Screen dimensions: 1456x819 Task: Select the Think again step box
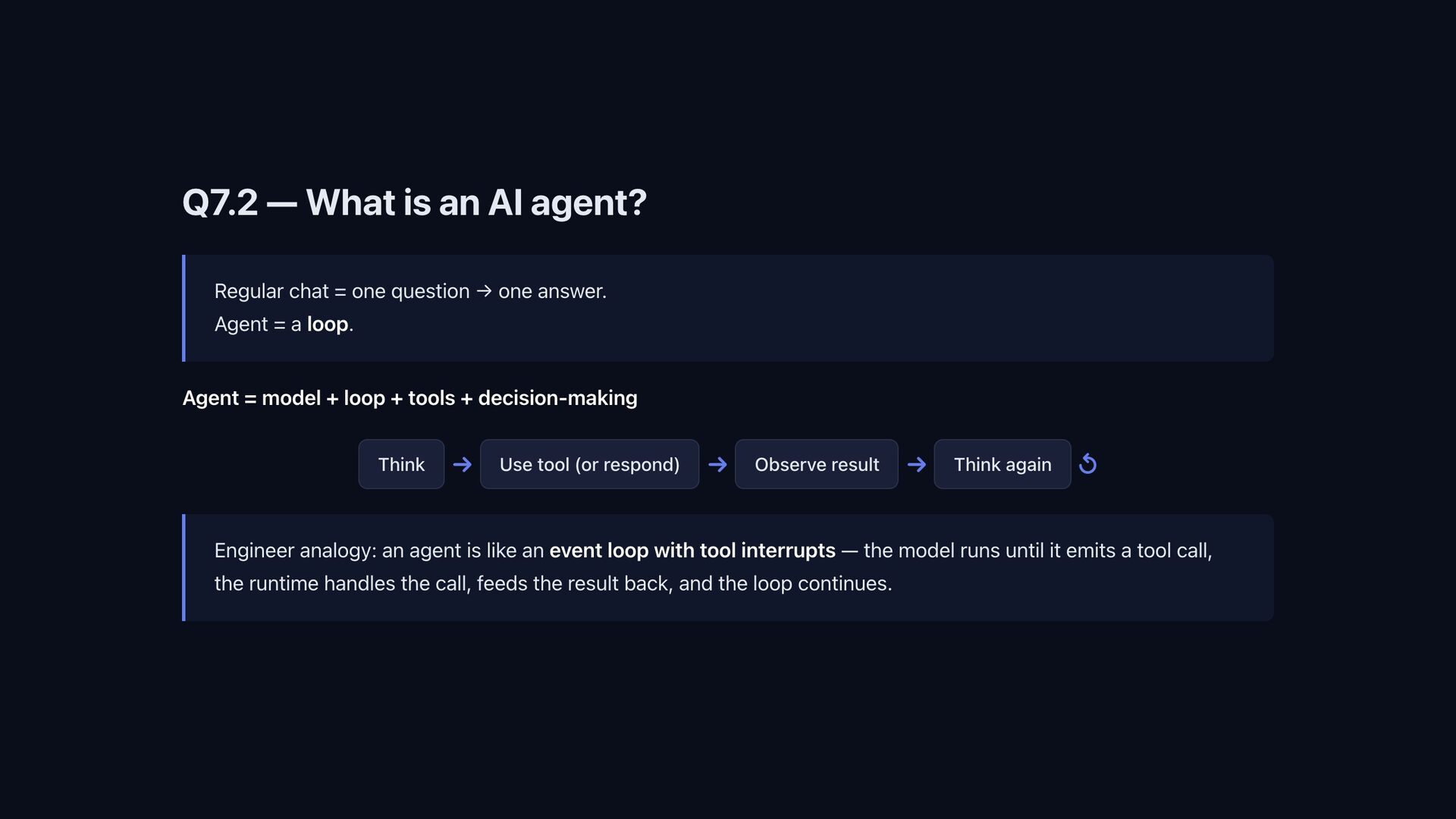click(1003, 464)
